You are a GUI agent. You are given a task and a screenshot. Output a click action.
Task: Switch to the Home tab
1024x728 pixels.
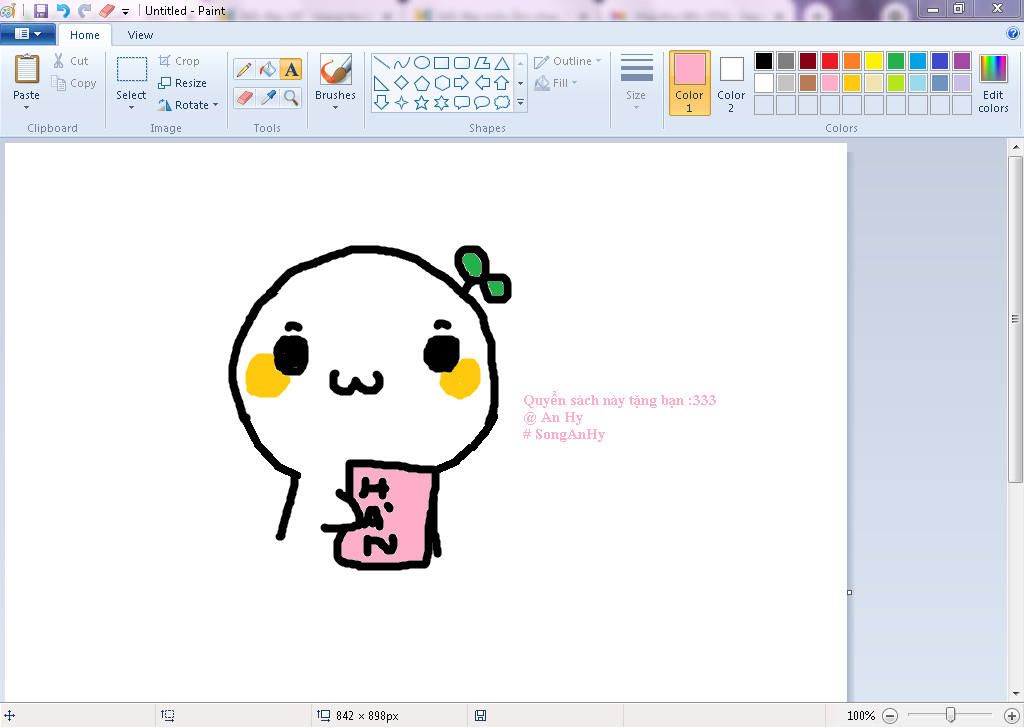point(85,35)
